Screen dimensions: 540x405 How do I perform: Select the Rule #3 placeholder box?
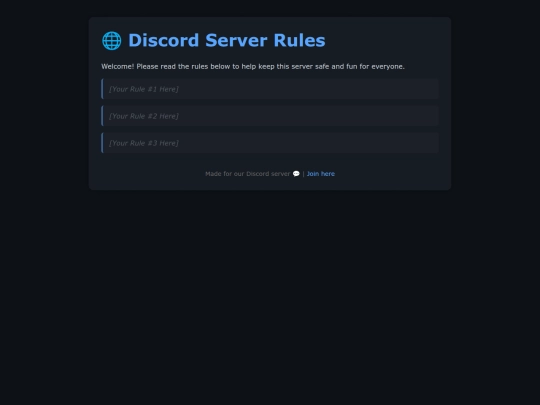click(x=270, y=143)
